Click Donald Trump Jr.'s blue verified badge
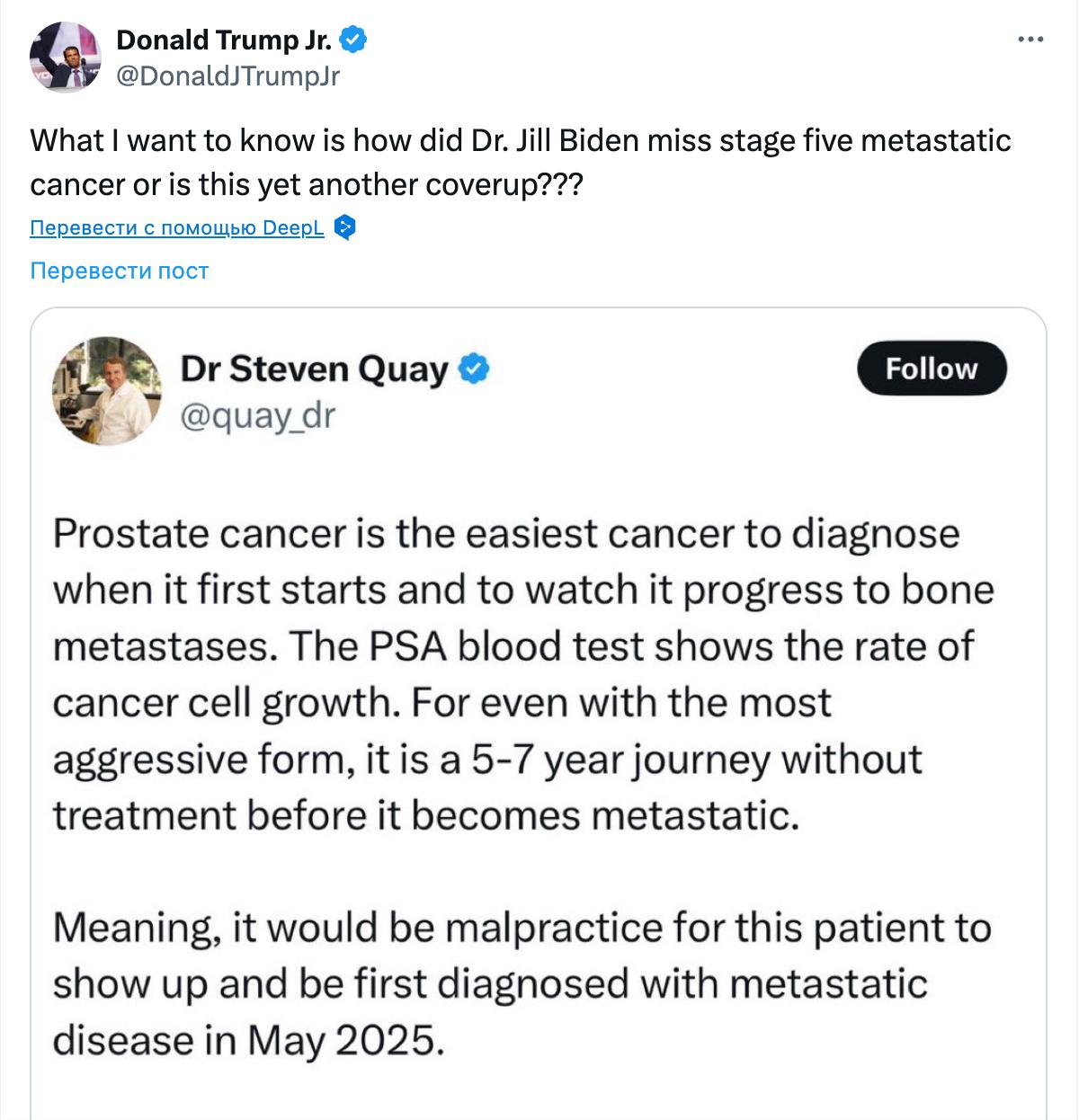 (352, 40)
